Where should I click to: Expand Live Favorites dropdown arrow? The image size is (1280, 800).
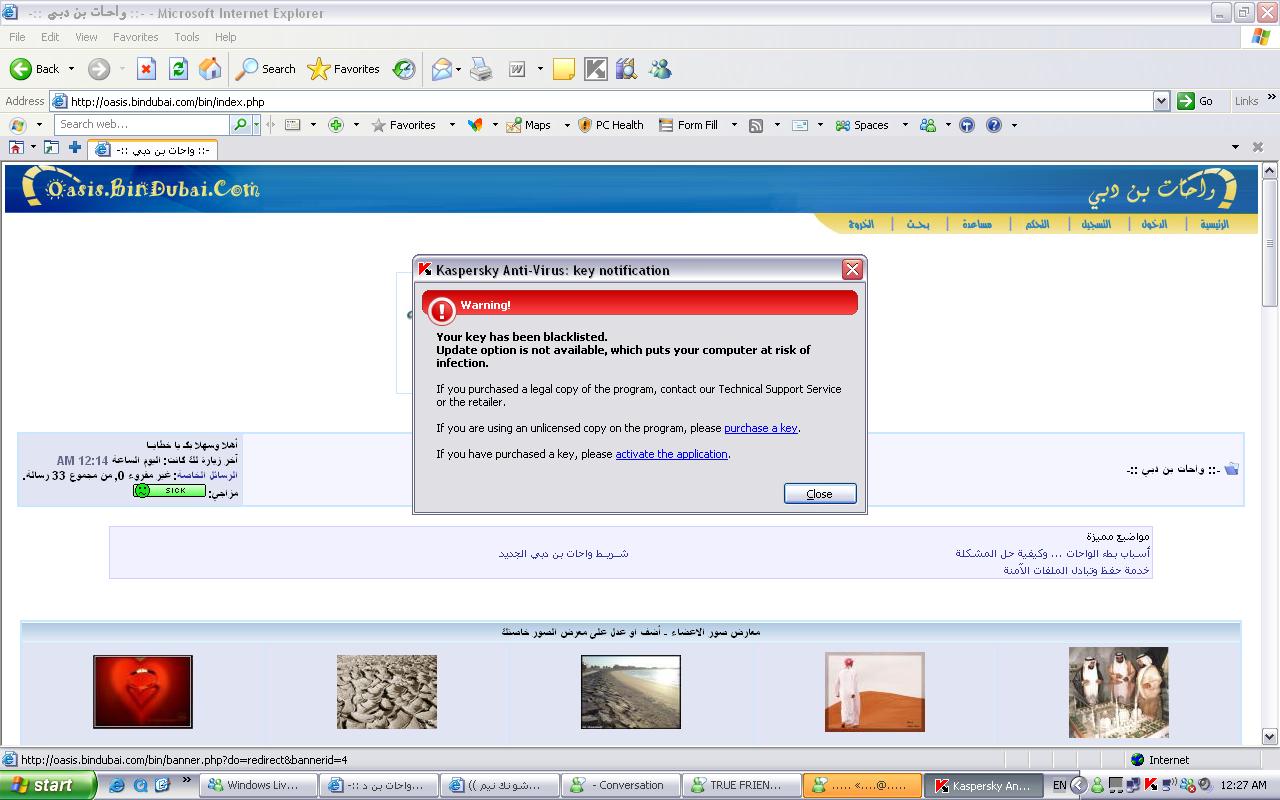(x=452, y=125)
